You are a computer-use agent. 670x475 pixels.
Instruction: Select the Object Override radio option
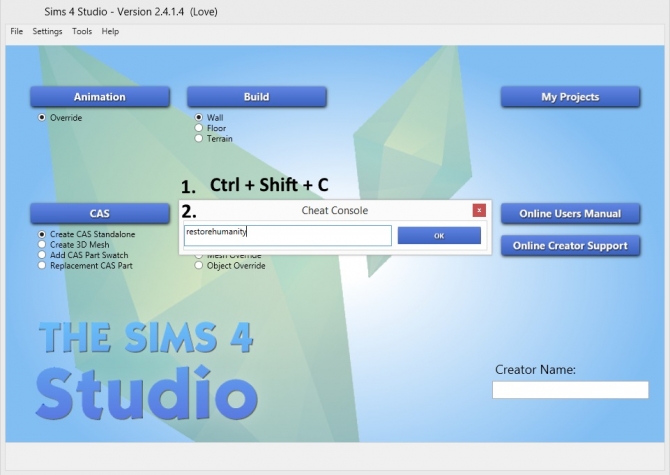click(200, 266)
